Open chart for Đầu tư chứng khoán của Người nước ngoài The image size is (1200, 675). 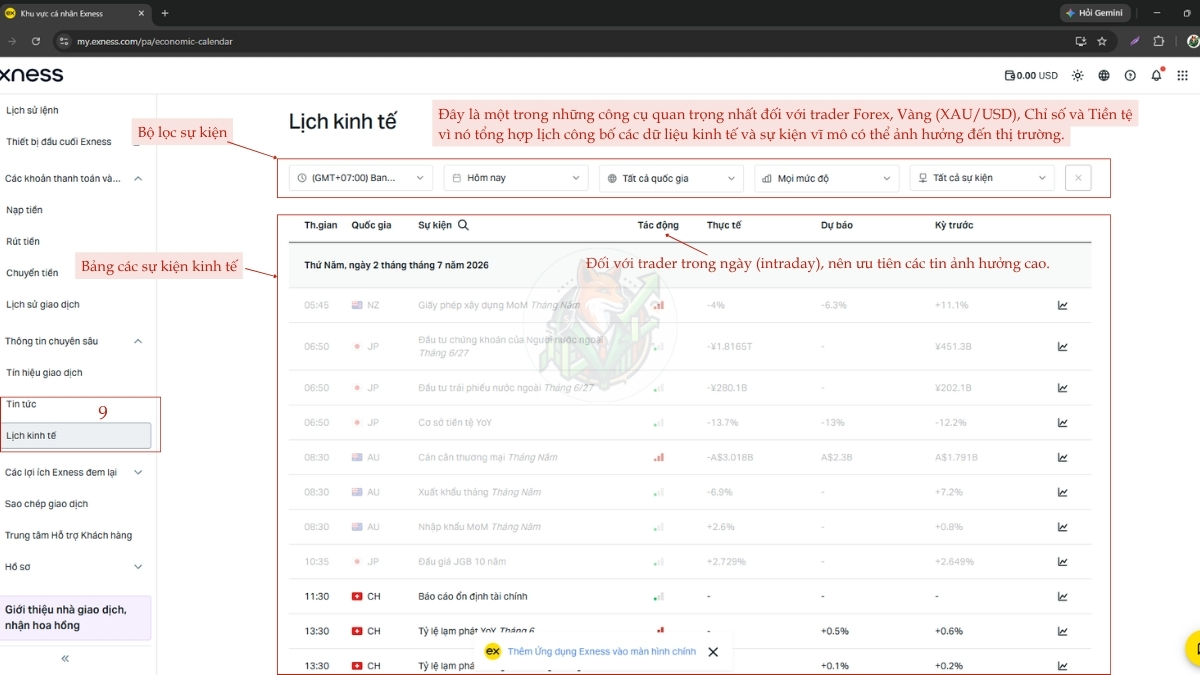tap(1063, 347)
